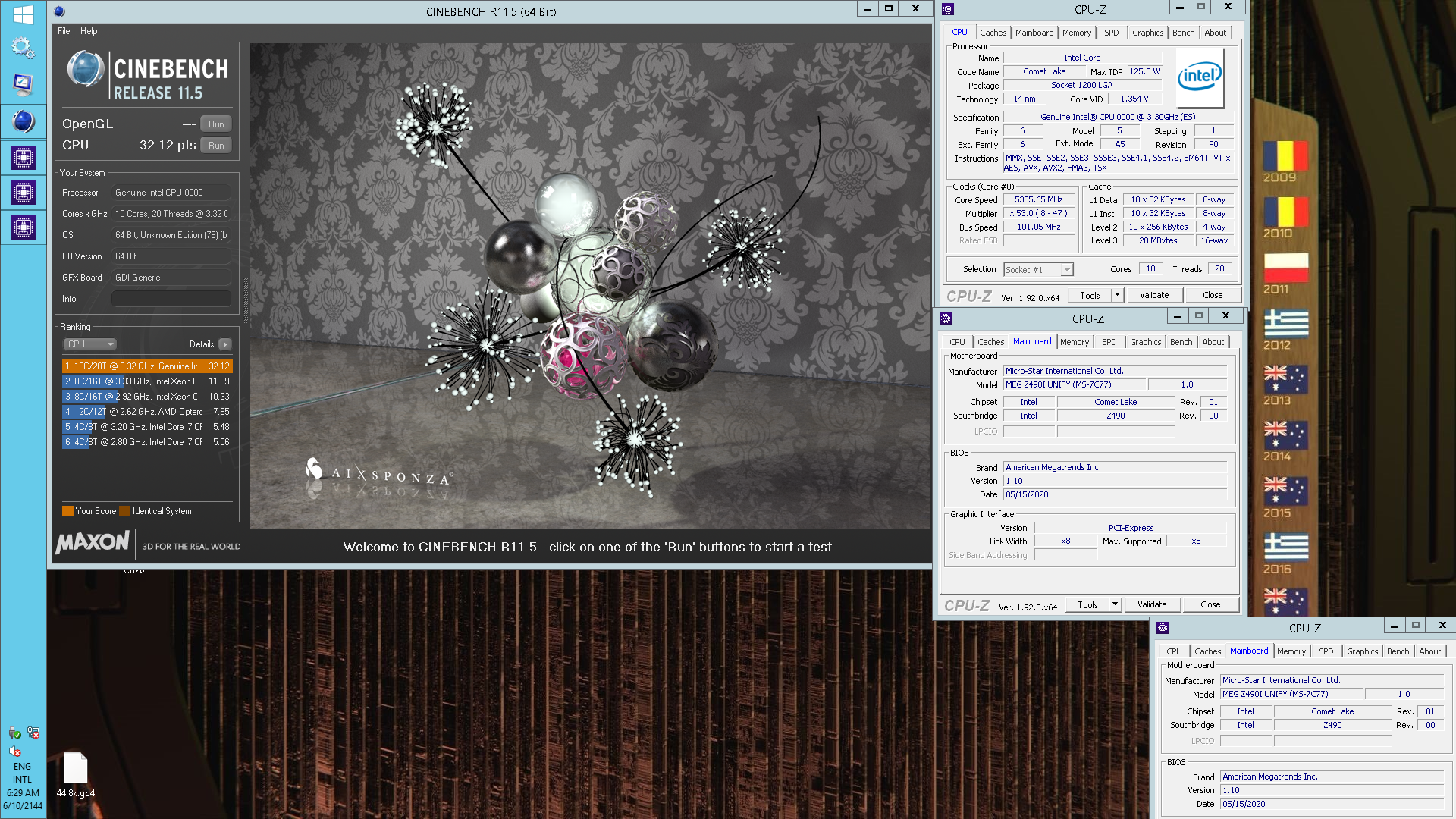Image resolution: width=1456 pixels, height=819 pixels.
Task: Switch to SPD tab in middle CPU-Z
Action: pos(1109,342)
